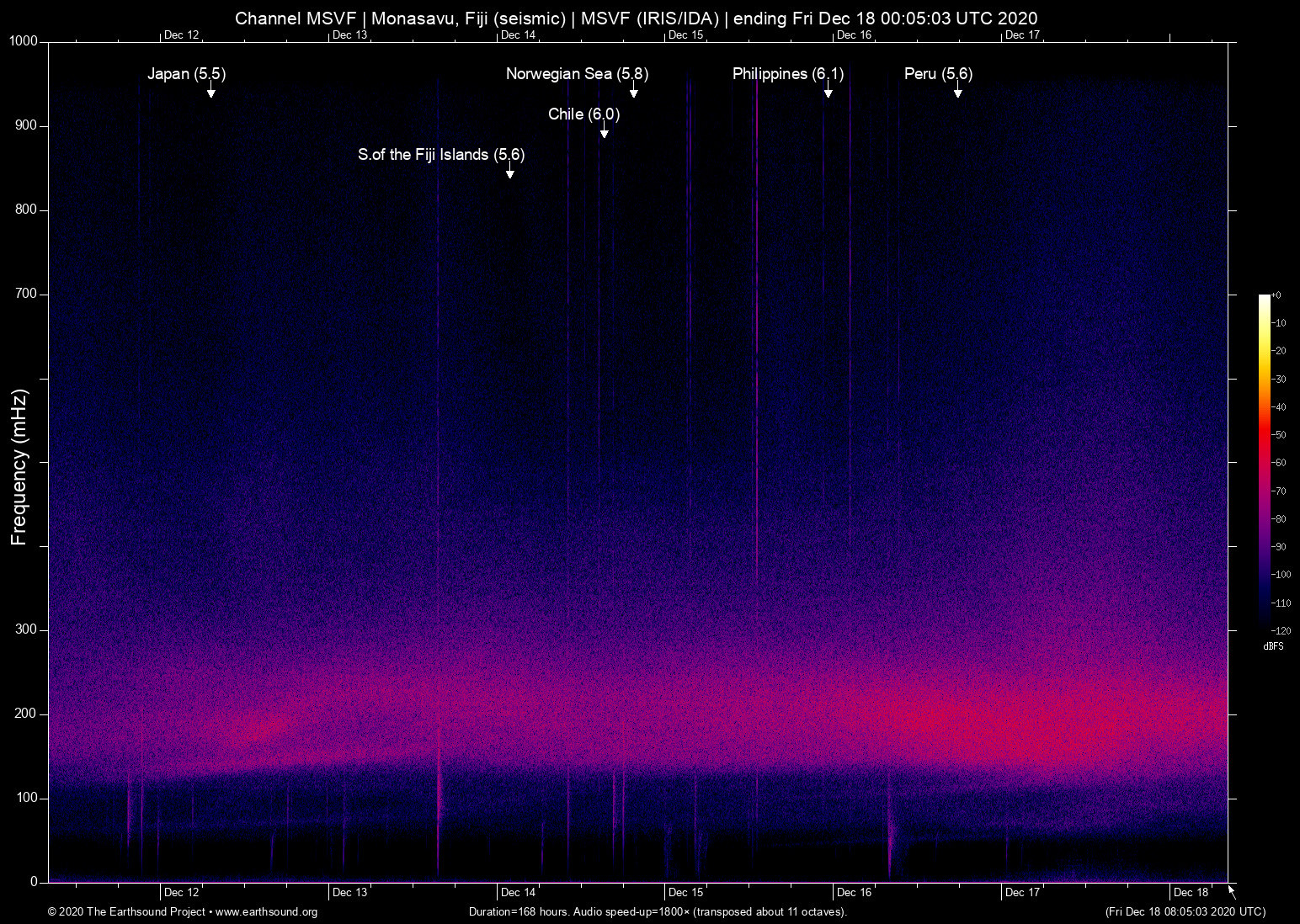Select the S. of the Fiji Islands arrow
1300x924 pixels.
[509, 173]
